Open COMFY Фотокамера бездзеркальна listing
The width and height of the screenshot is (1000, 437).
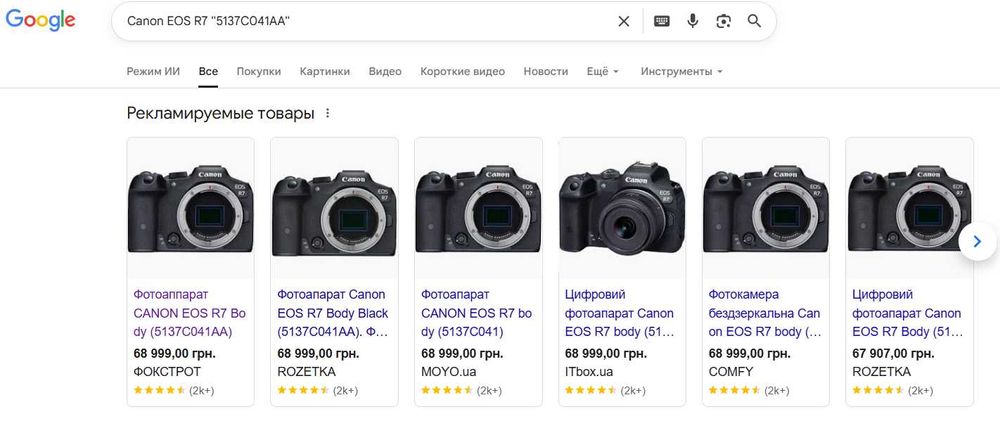(765, 313)
